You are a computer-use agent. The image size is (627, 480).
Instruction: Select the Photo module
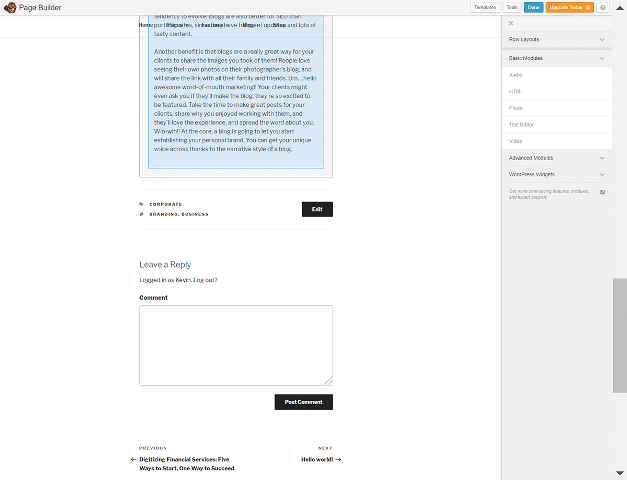click(516, 108)
